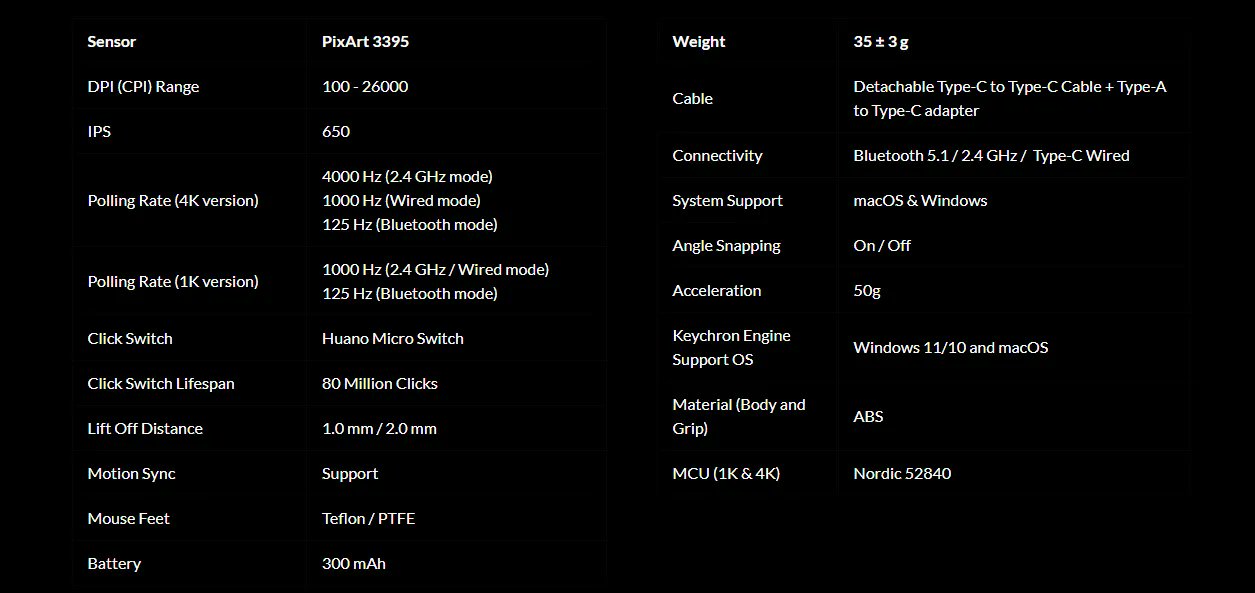Click the IPS value 650
Image resolution: width=1255 pixels, height=593 pixels.
(x=336, y=132)
